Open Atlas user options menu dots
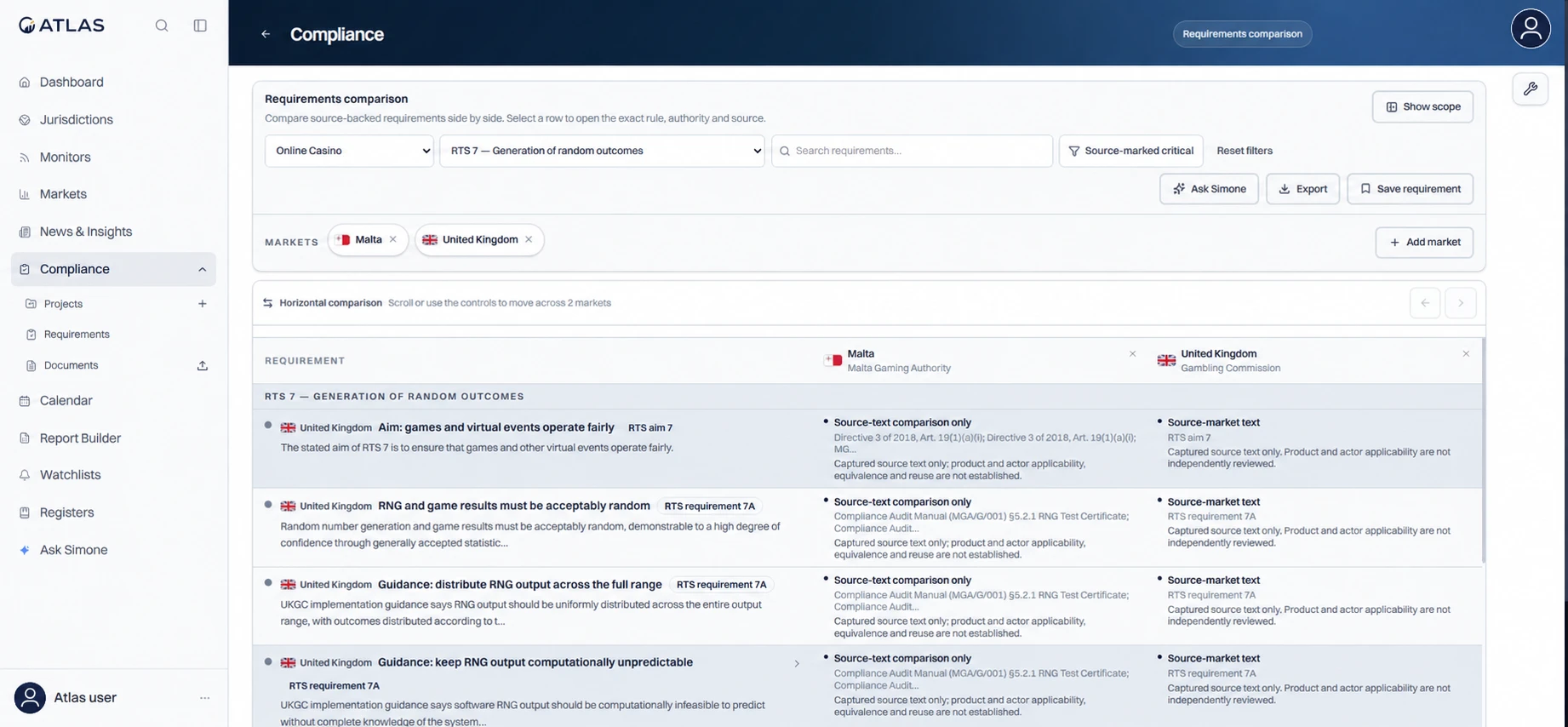The image size is (1568, 727). [204, 698]
